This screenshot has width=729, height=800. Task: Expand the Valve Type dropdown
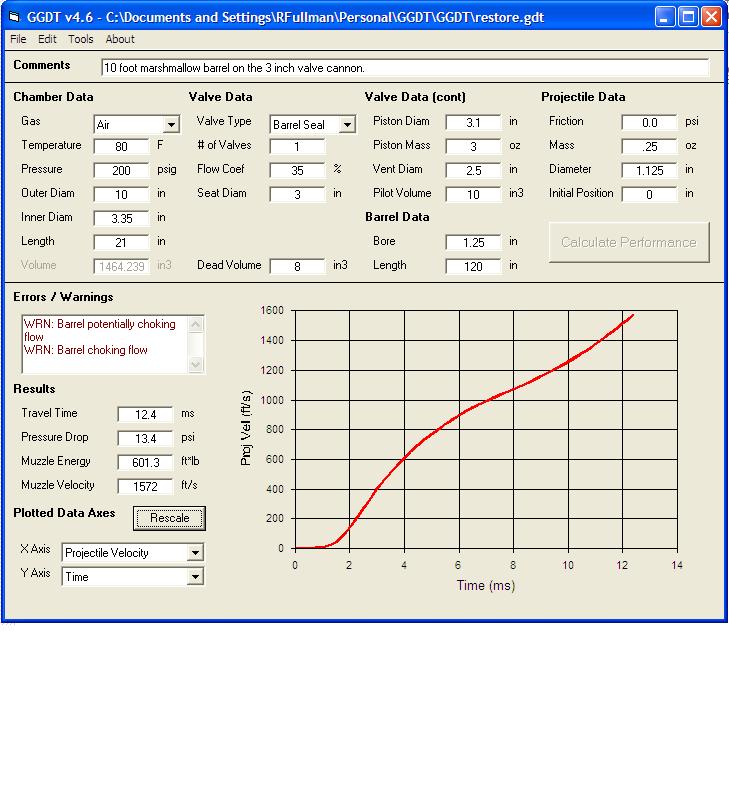[x=347, y=125]
